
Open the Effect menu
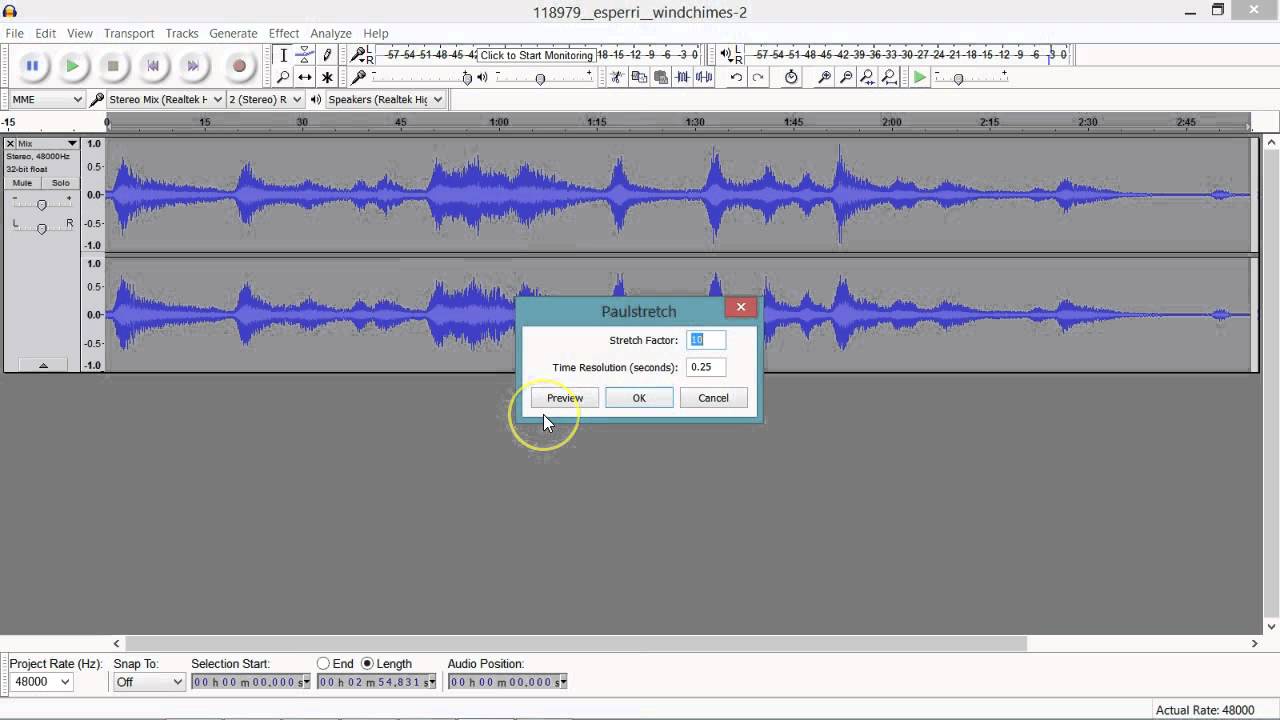click(x=284, y=33)
